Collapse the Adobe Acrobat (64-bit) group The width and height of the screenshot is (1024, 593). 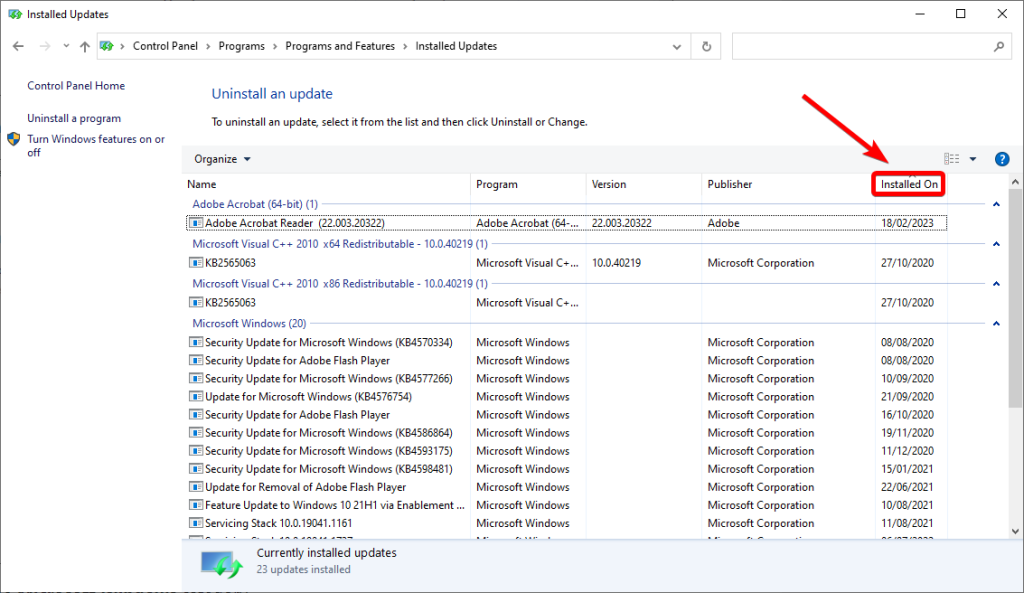click(x=996, y=204)
